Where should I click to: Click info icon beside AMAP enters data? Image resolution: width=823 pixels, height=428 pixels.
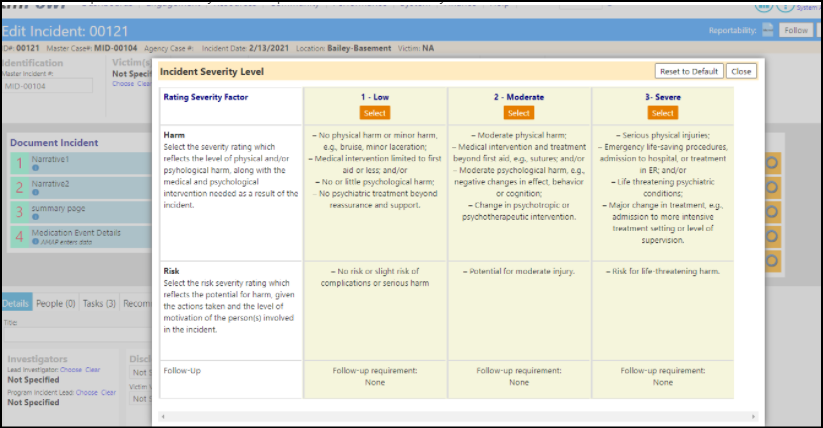pos(35,242)
